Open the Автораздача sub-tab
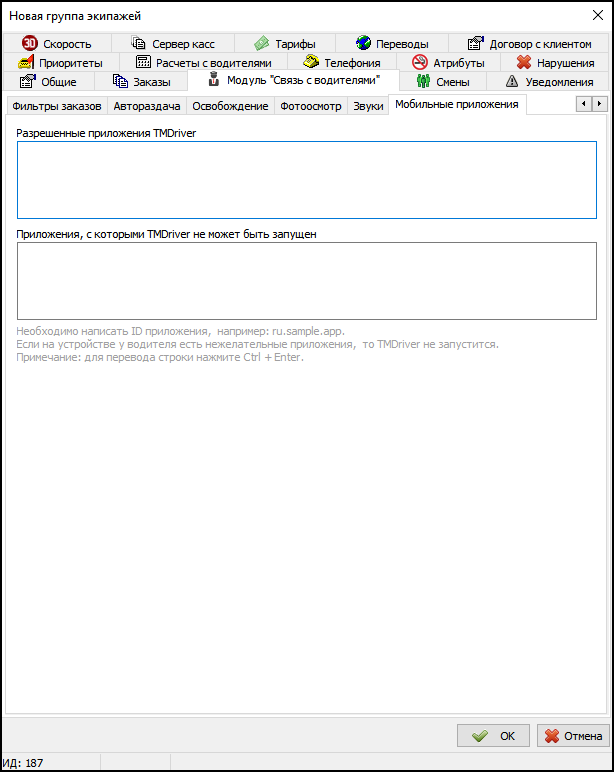Viewport: 614px width, 772px height. coord(147,105)
